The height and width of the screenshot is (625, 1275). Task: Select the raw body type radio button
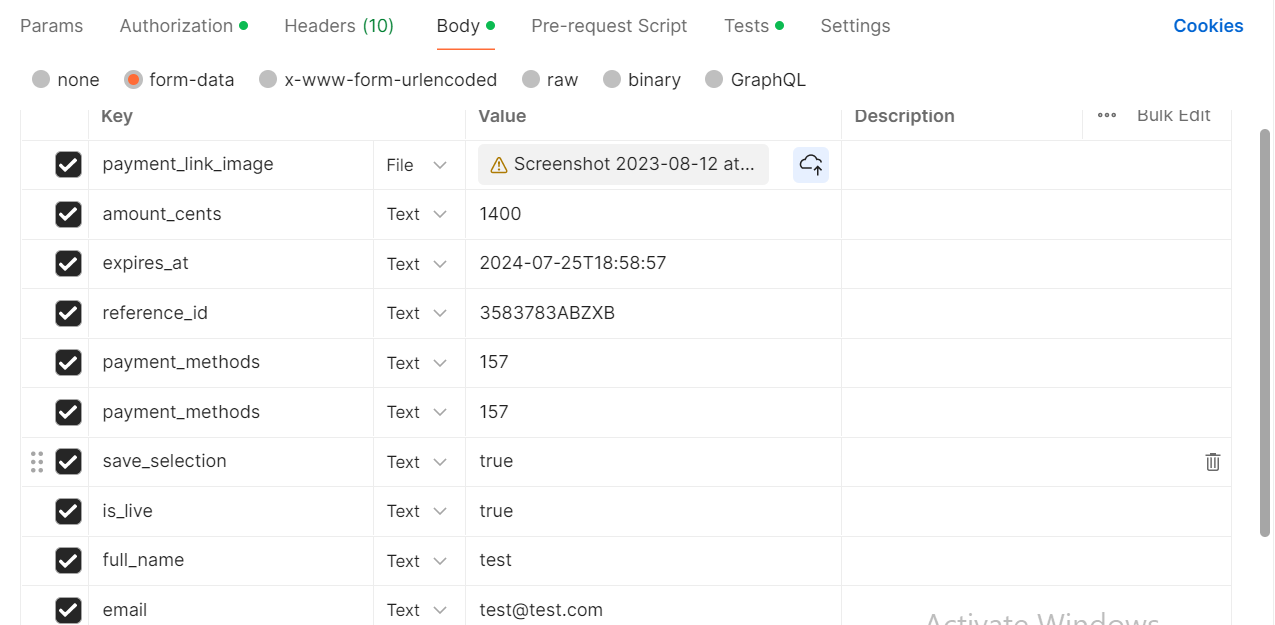(530, 79)
